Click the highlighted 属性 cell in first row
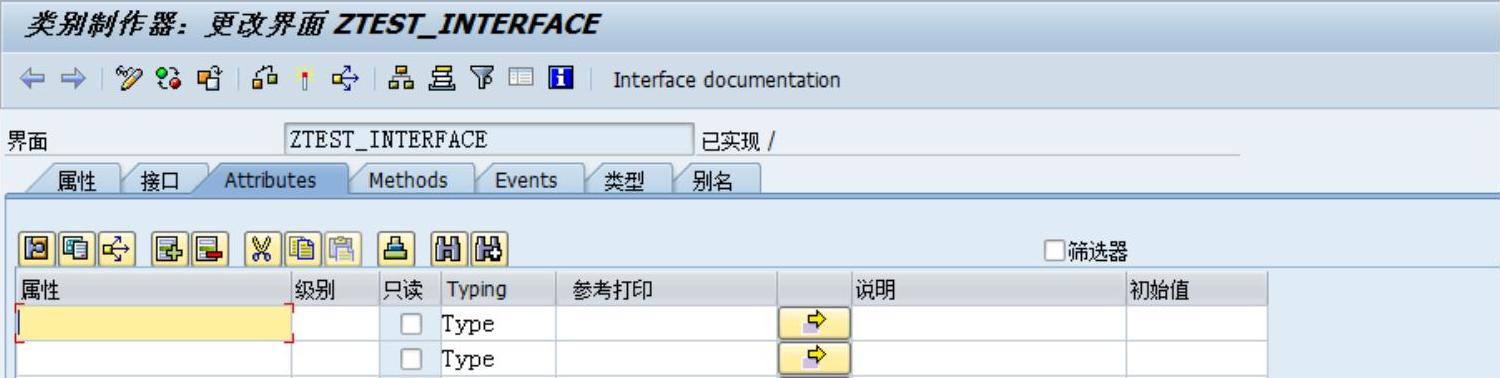The image size is (1500, 378). tap(154, 324)
